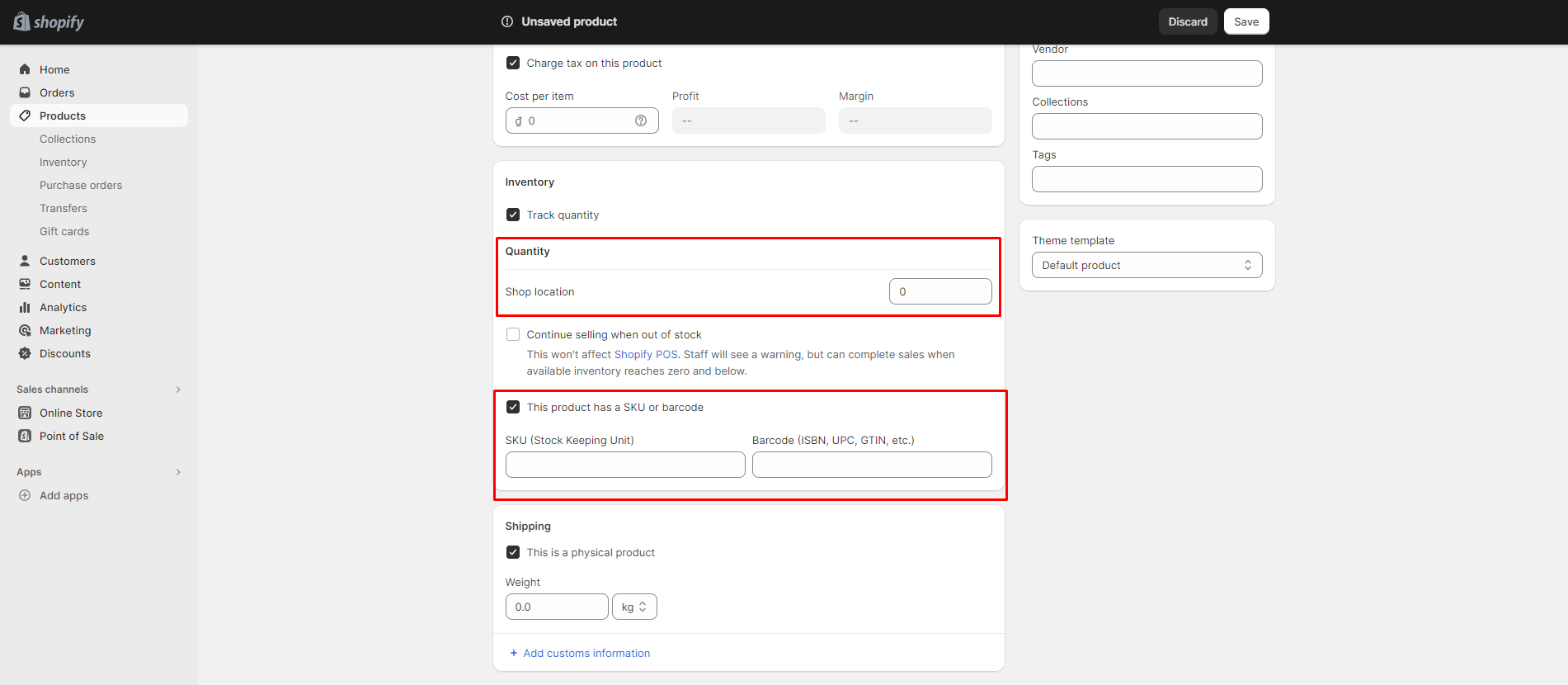The width and height of the screenshot is (1568, 685).
Task: Click the Shop location quantity field
Action: coord(940,291)
